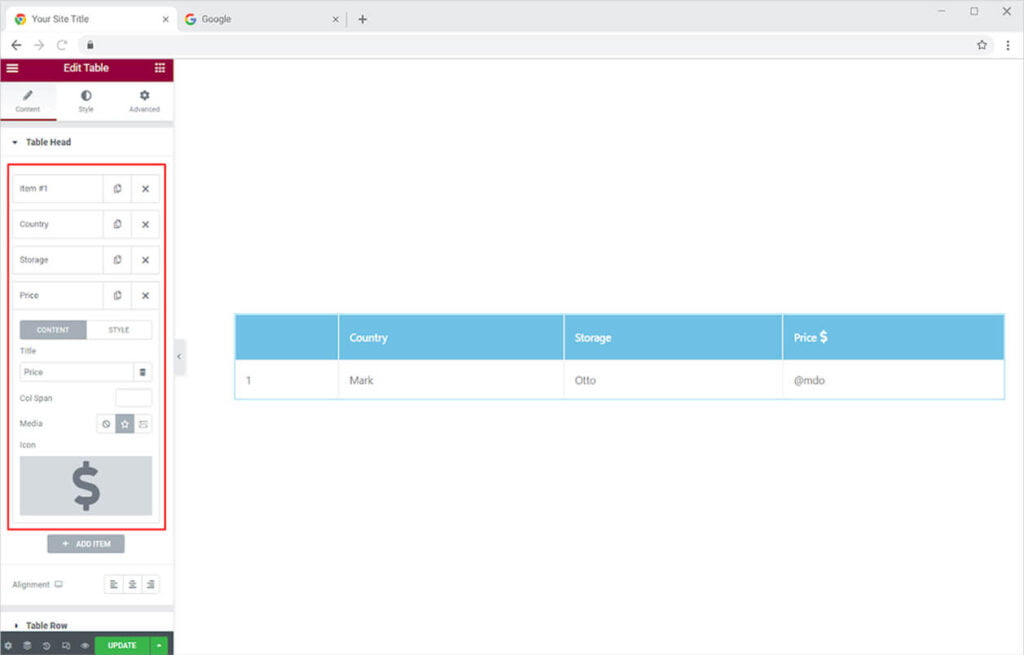Set Media type to none
Screen dimensions: 1024x655
tap(105, 424)
